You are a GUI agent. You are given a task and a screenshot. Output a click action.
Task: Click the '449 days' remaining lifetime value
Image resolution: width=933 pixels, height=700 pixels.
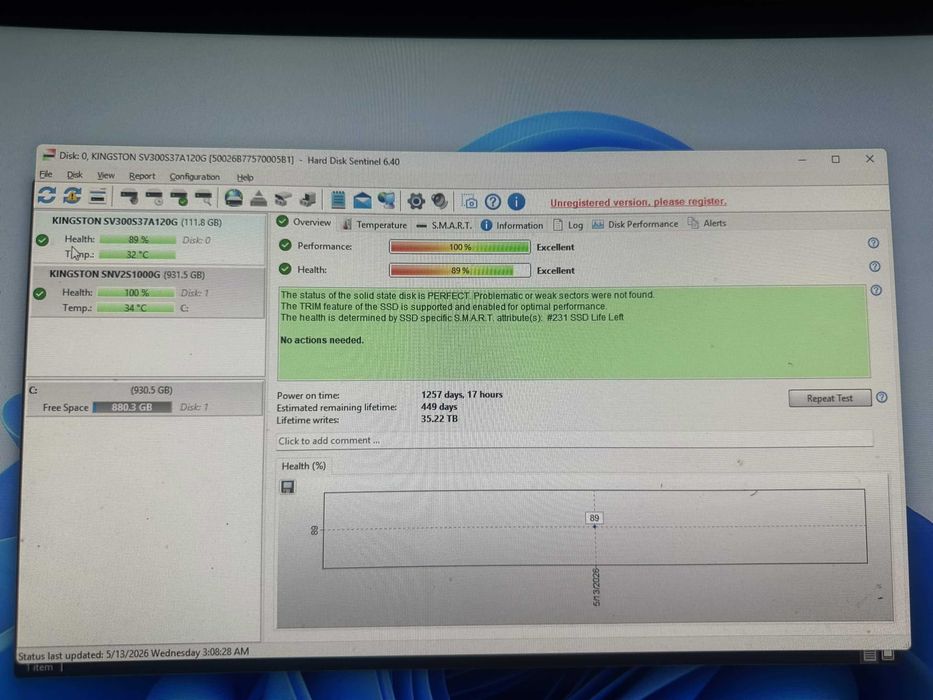439,407
